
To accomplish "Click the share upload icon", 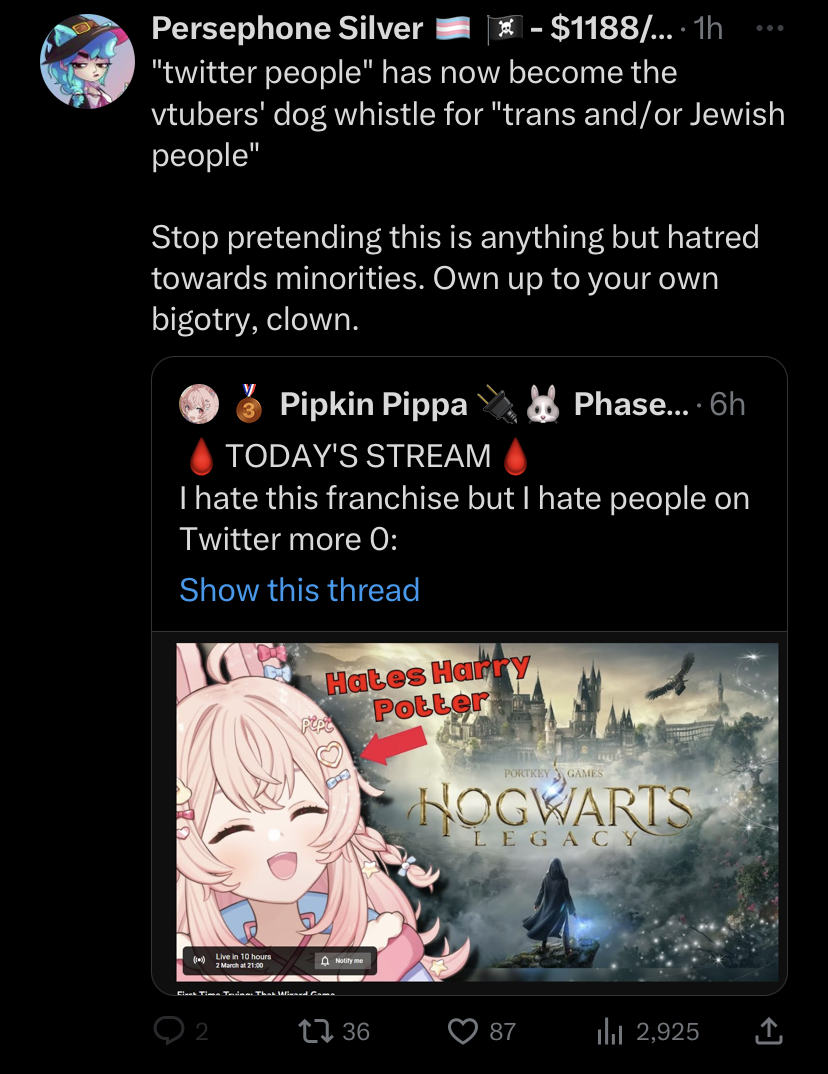I will [x=768, y=1031].
